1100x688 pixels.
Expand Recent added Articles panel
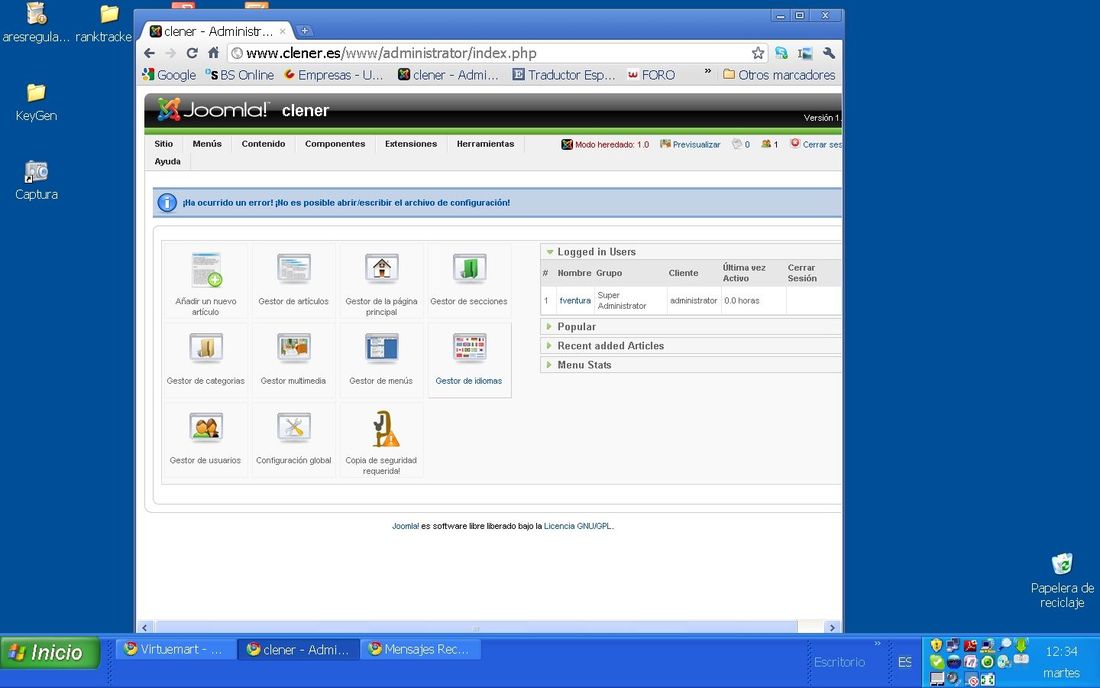[550, 346]
